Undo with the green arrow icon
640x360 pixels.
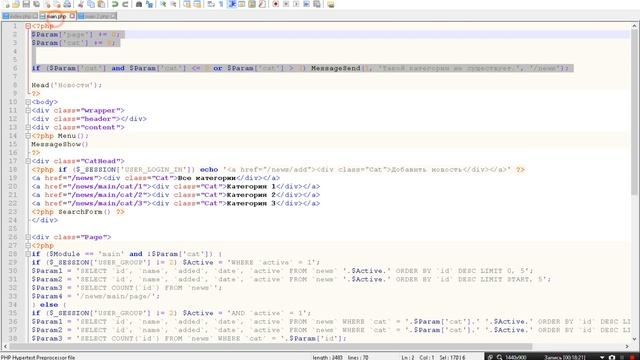tap(115, 4)
